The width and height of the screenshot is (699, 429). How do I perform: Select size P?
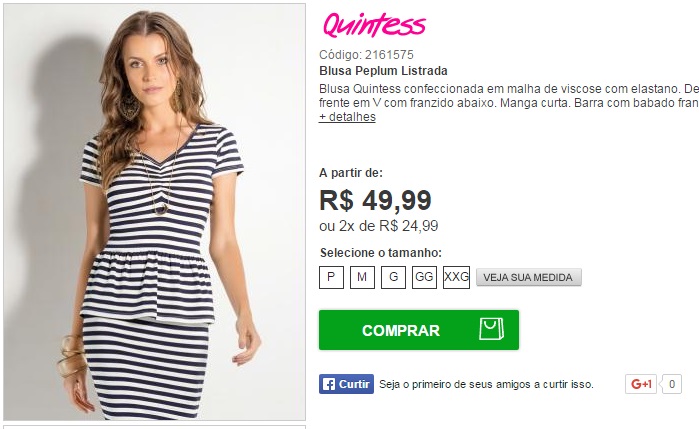coord(331,277)
